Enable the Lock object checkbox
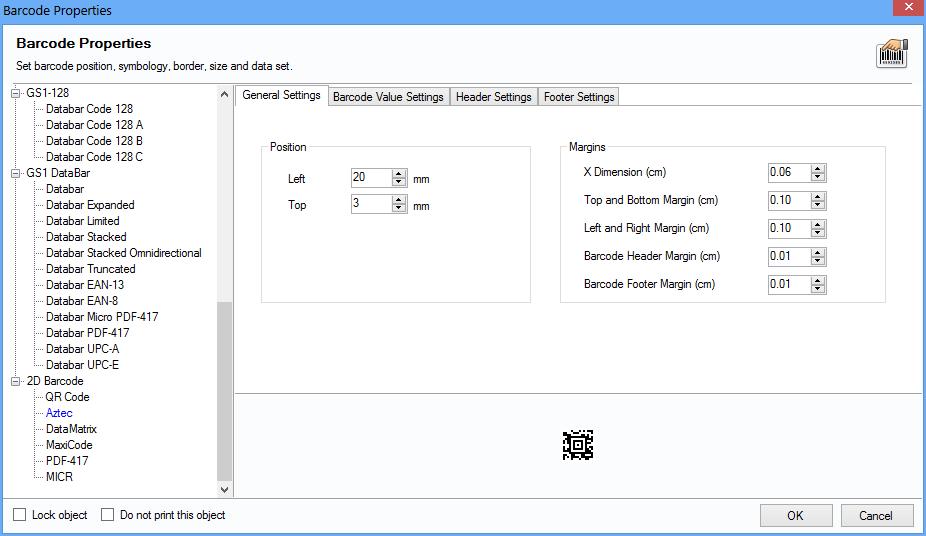This screenshot has width=926, height=536. tap(21, 515)
